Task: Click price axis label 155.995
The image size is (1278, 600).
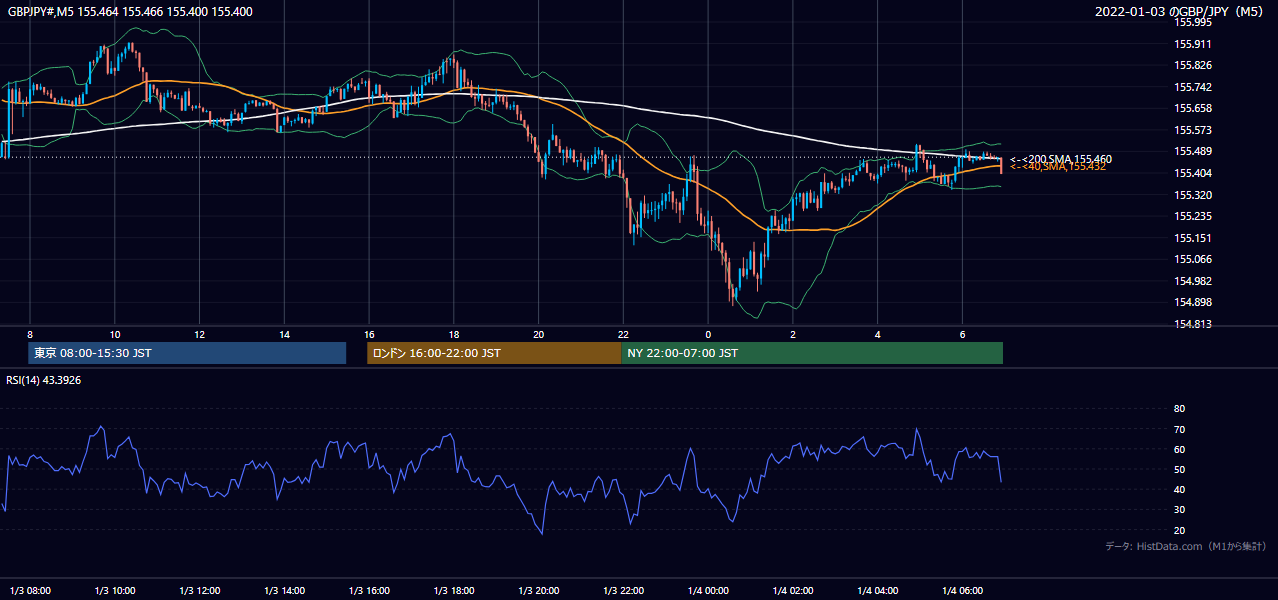Action: coord(1195,22)
